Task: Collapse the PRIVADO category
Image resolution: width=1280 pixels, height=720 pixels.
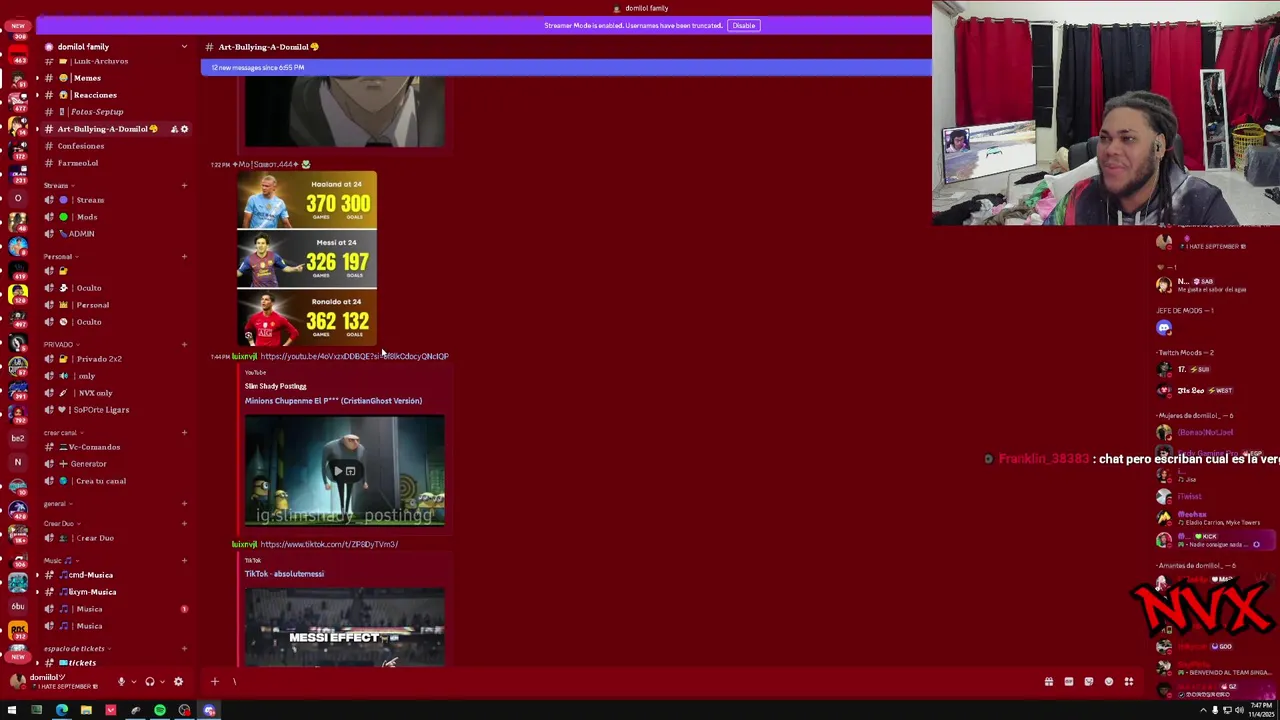Action: (x=61, y=345)
